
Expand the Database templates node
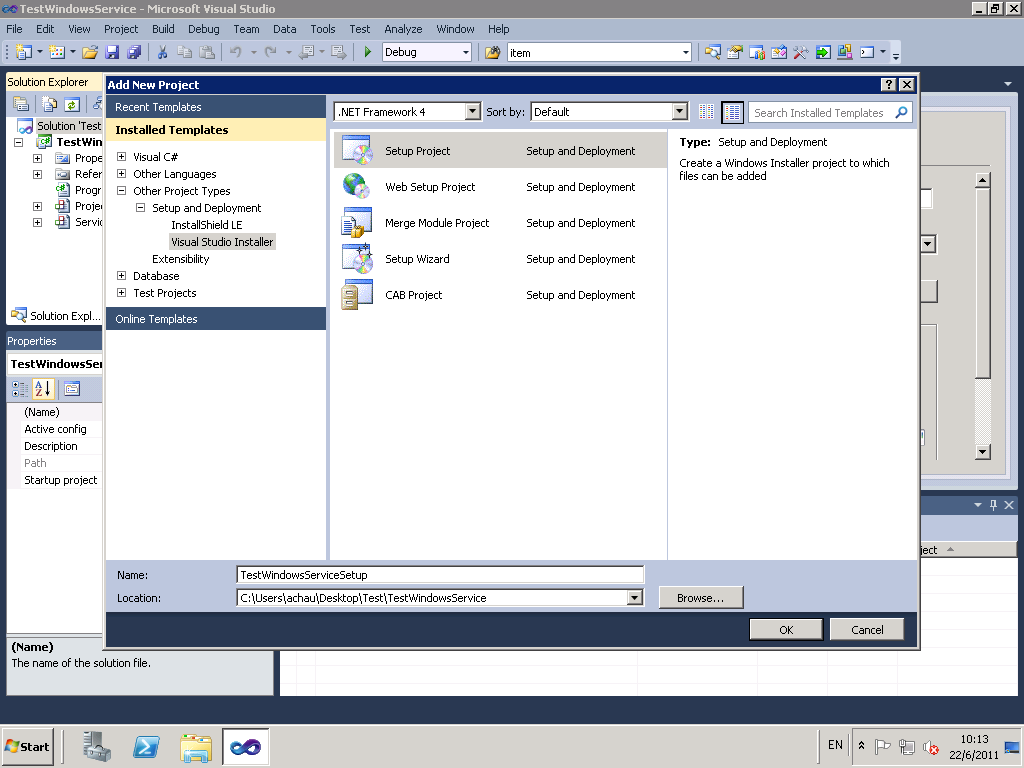pos(121,276)
